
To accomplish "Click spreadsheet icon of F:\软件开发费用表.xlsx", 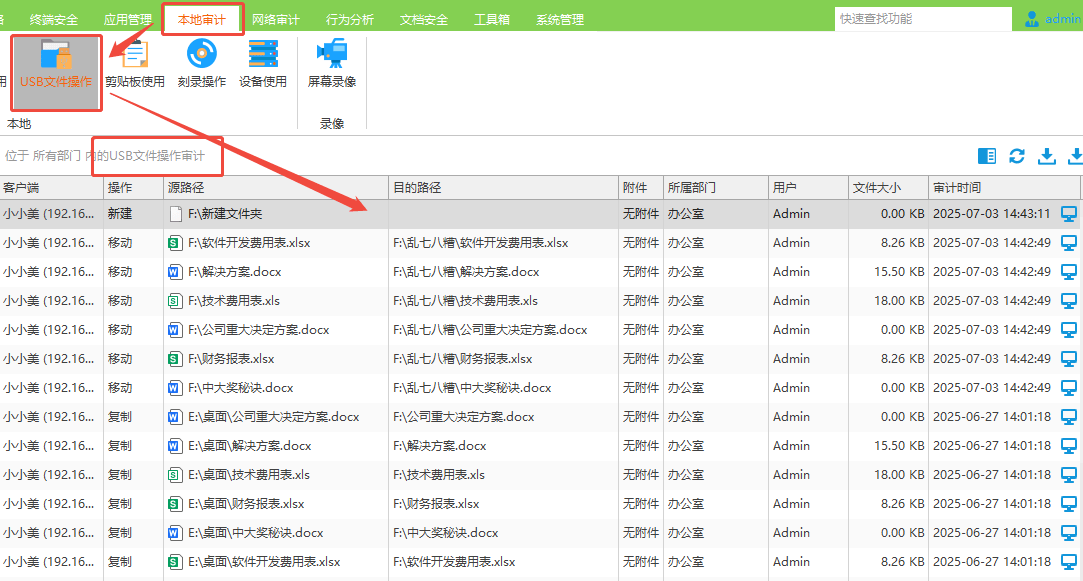I will (x=175, y=243).
